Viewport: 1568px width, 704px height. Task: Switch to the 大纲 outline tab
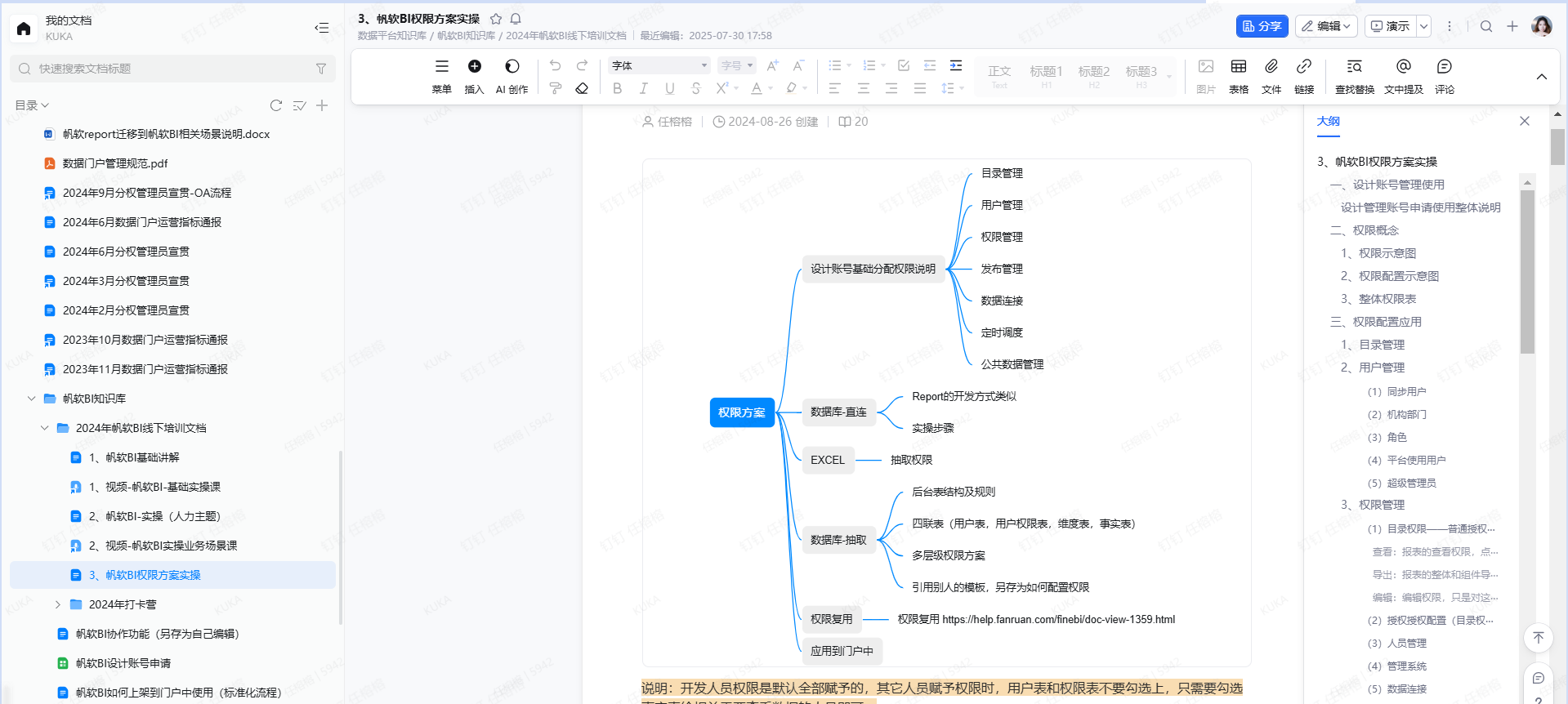click(1328, 121)
